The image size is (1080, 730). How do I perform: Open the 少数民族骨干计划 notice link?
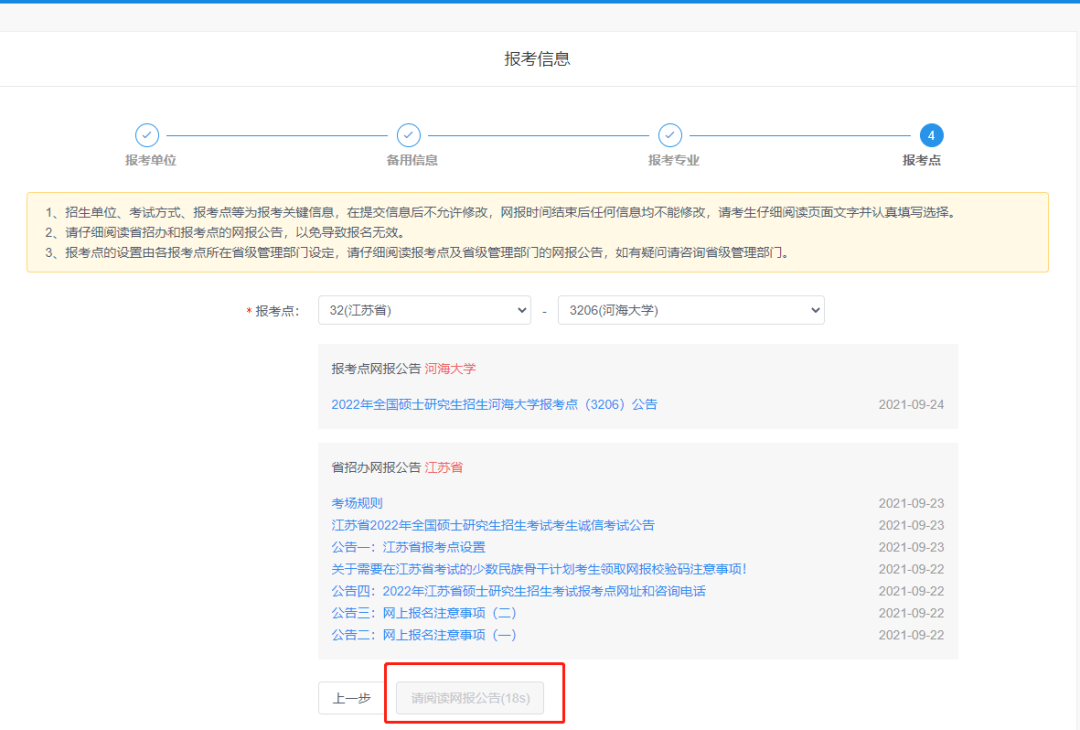(539, 570)
